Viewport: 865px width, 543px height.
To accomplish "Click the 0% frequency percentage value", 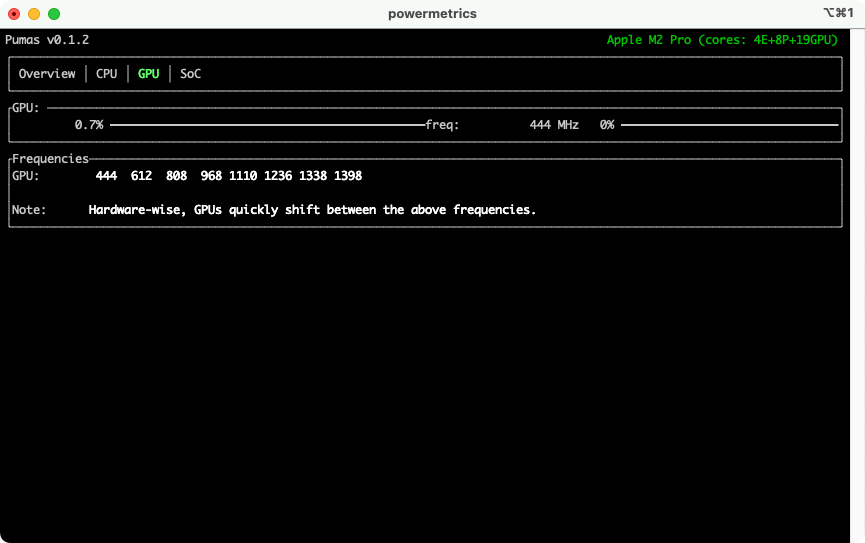I will [607, 125].
